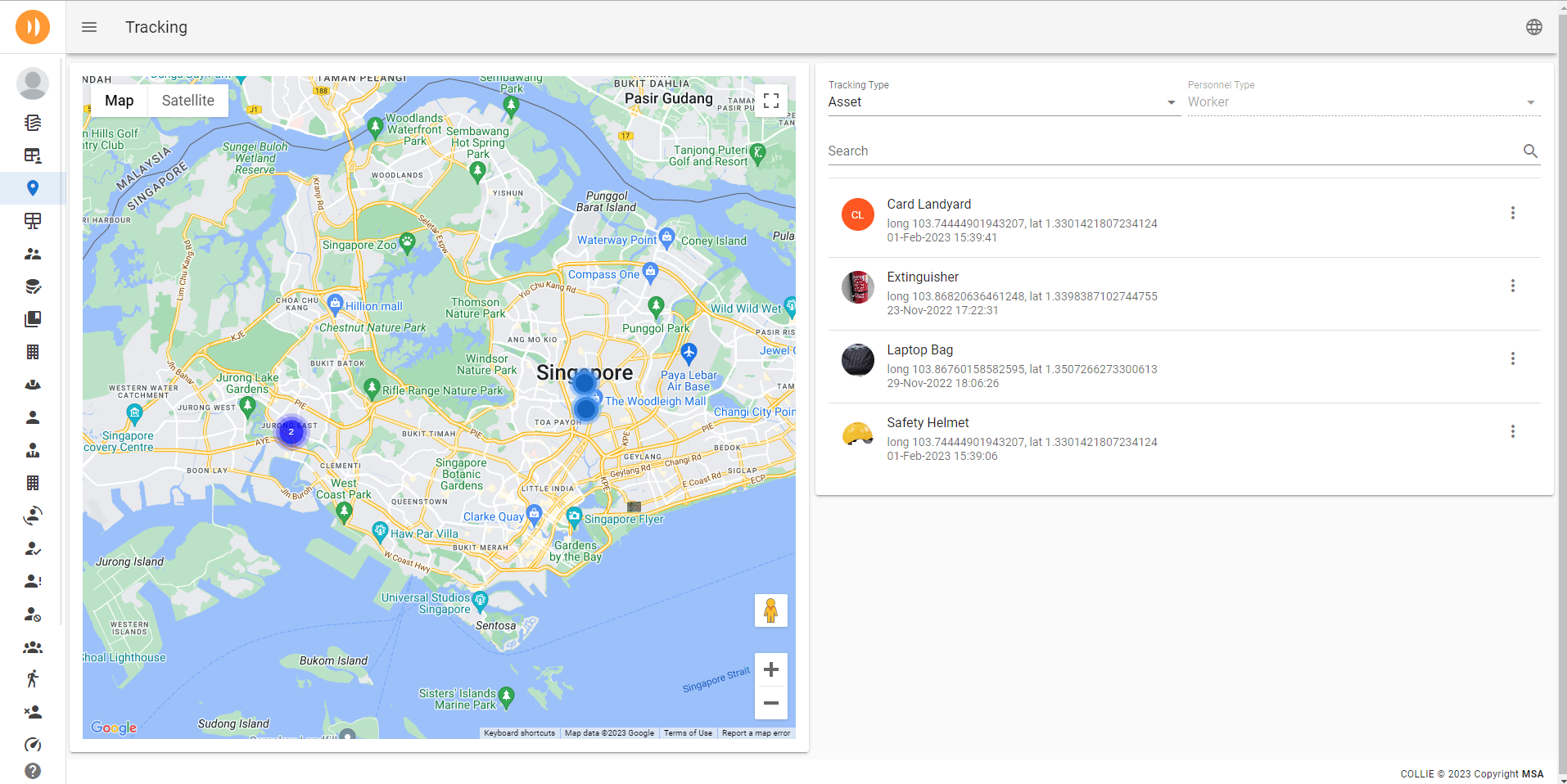Open the user profile avatar

point(33,83)
